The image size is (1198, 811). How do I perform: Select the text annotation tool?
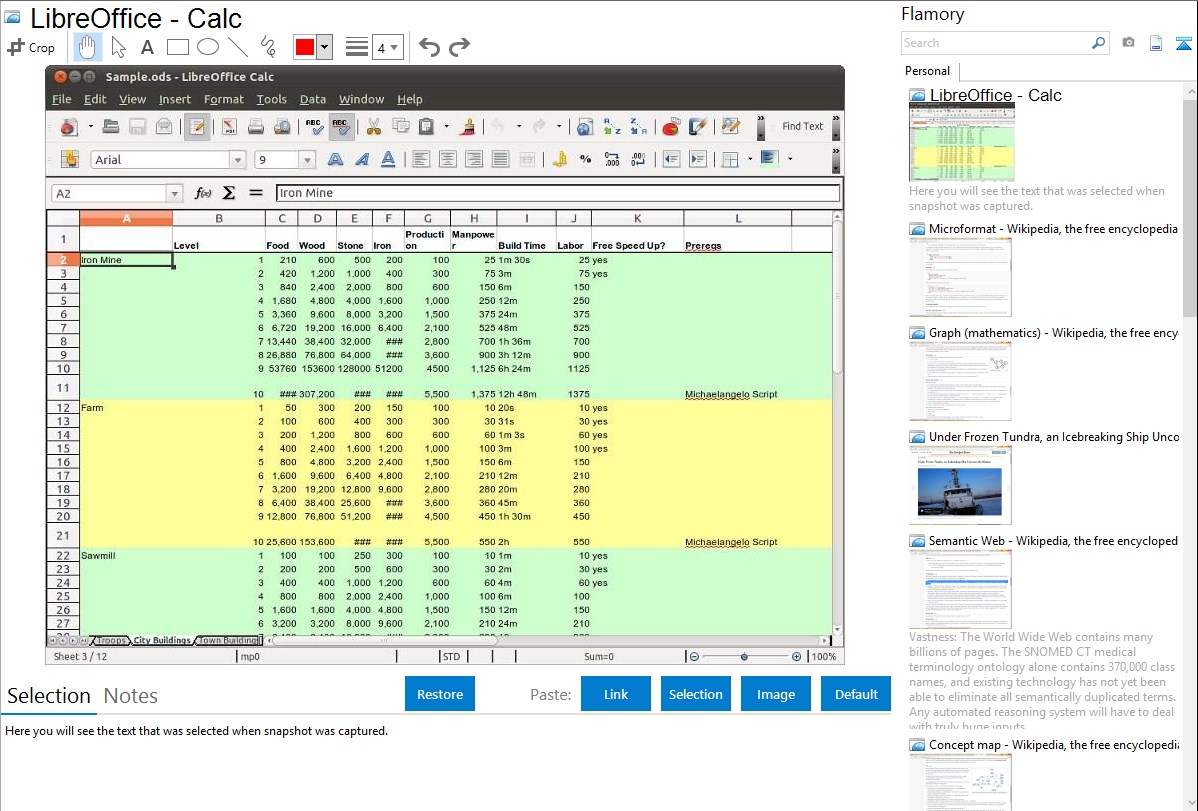click(147, 47)
